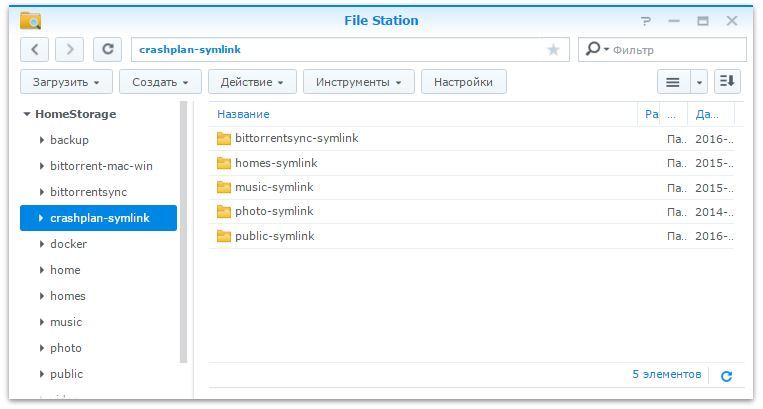
Task: Collapse the HomeStorage tree root
Action: coord(27,114)
